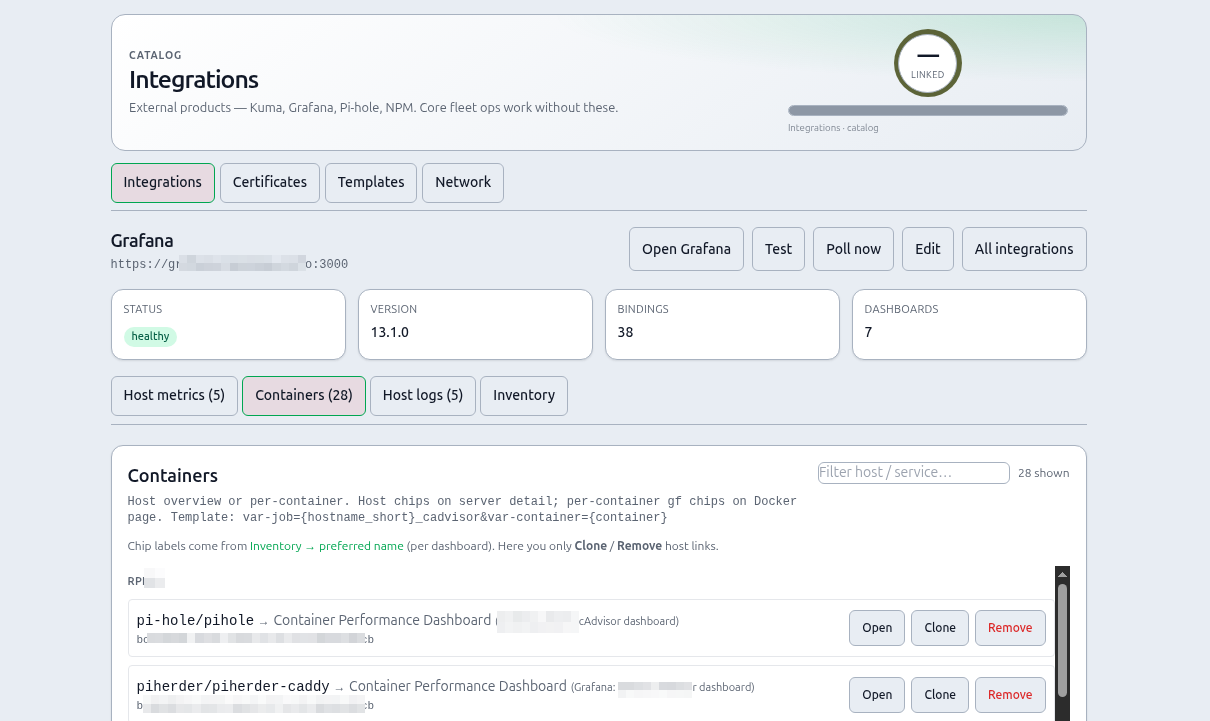Click the Open Grafana button
This screenshot has height=721, width=1210.
tap(686, 249)
